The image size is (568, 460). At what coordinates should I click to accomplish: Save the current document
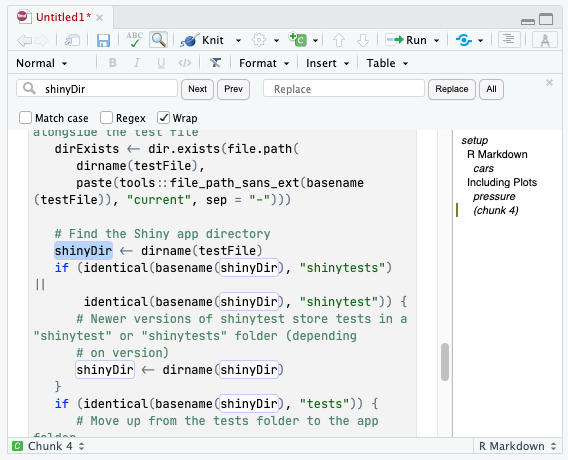[103, 40]
